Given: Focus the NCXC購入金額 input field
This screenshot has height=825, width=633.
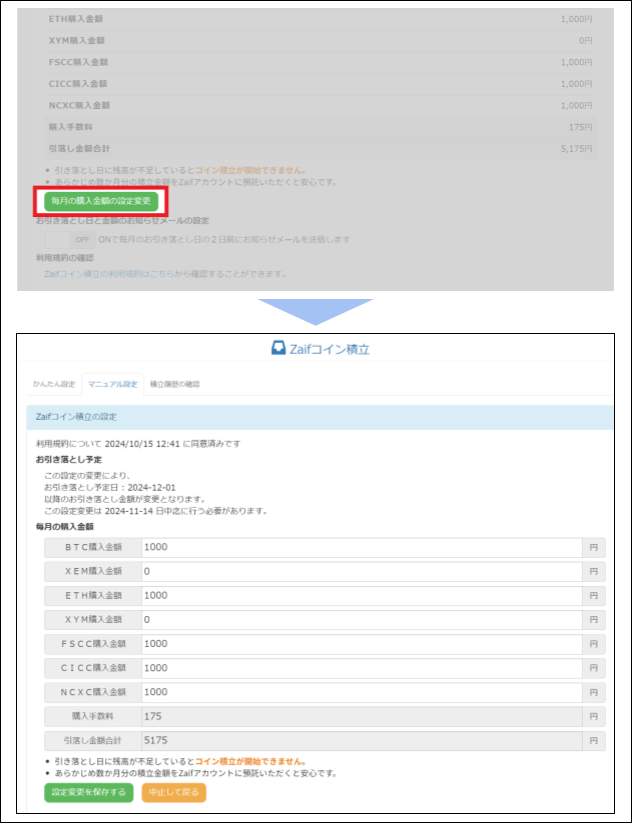Looking at the screenshot, I should pyautogui.click(x=361, y=692).
